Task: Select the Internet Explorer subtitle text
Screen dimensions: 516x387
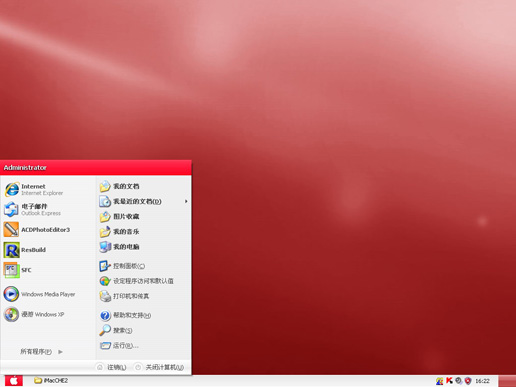Action: click(x=42, y=193)
